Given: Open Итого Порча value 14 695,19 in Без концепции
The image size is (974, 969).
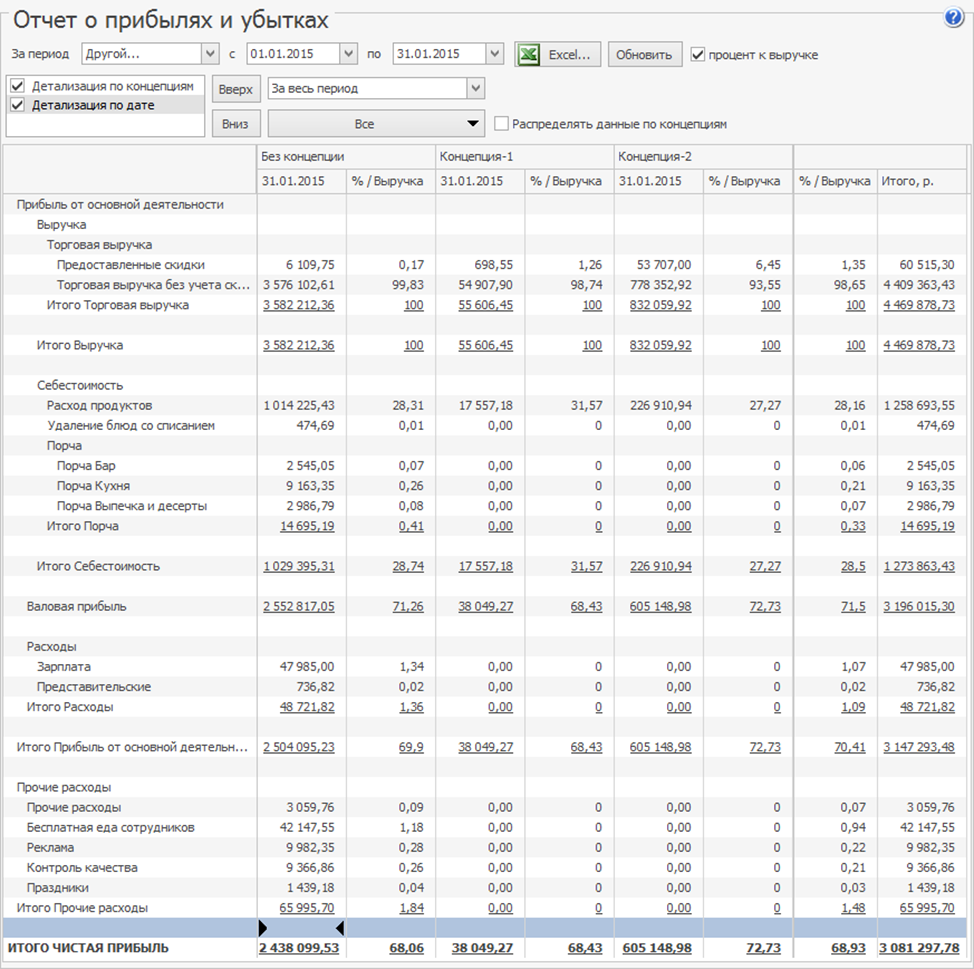Looking at the screenshot, I should click(307, 526).
